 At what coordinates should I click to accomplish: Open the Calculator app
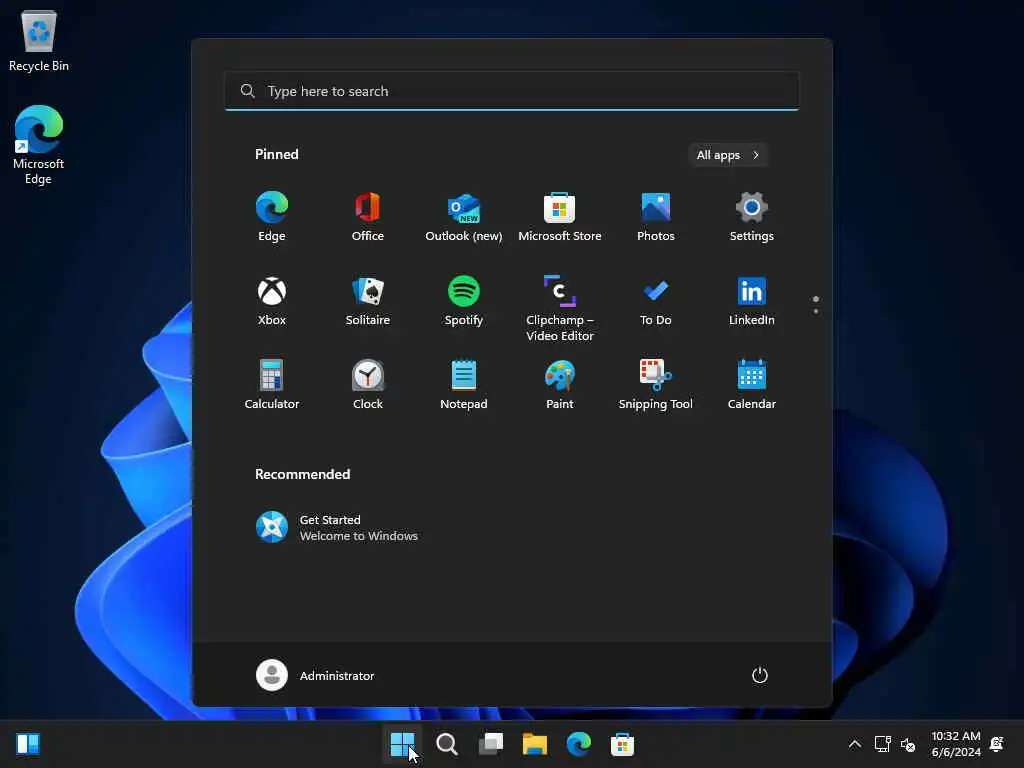[x=272, y=385]
